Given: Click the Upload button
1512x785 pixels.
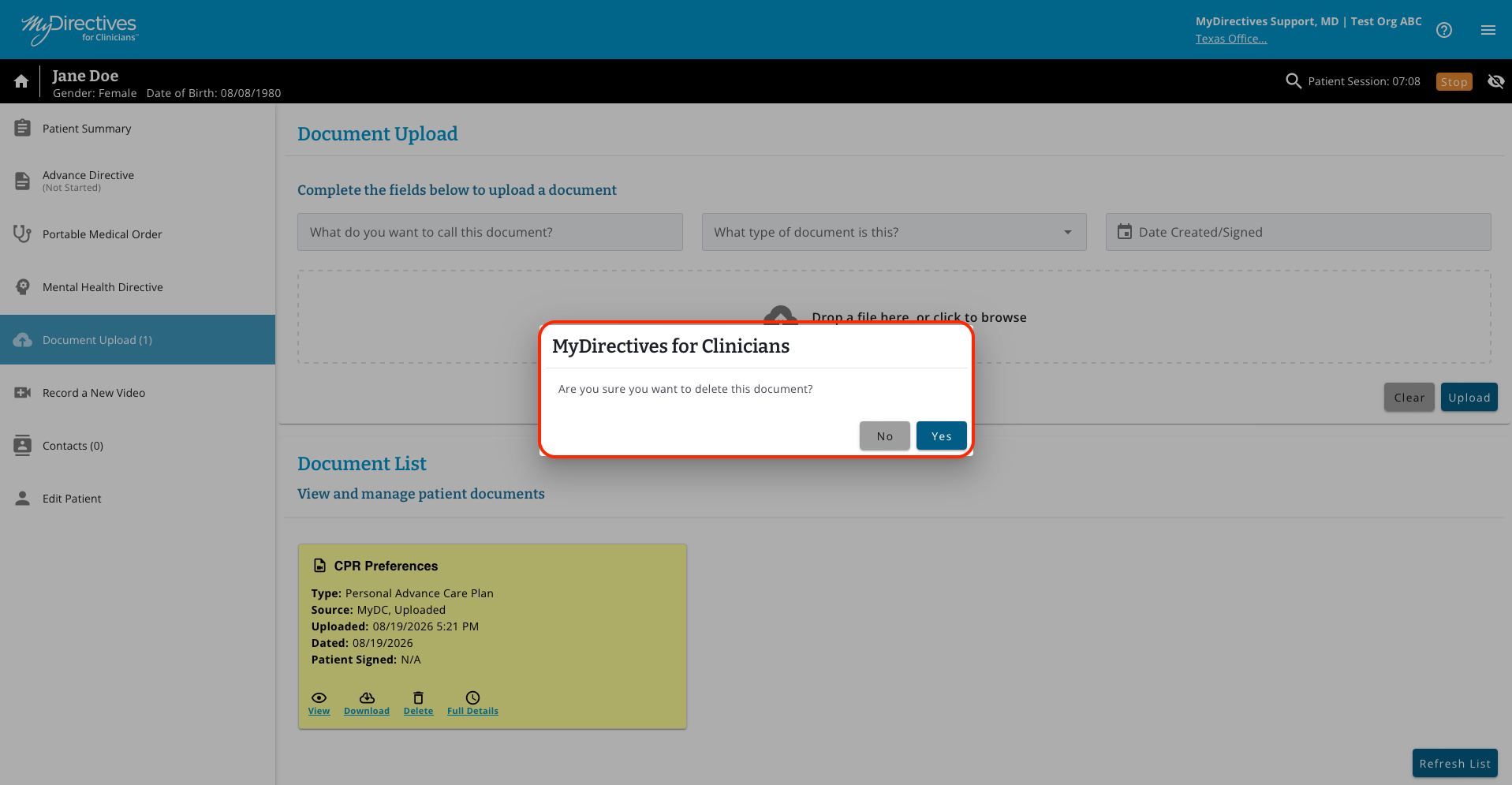Looking at the screenshot, I should pyautogui.click(x=1469, y=398).
